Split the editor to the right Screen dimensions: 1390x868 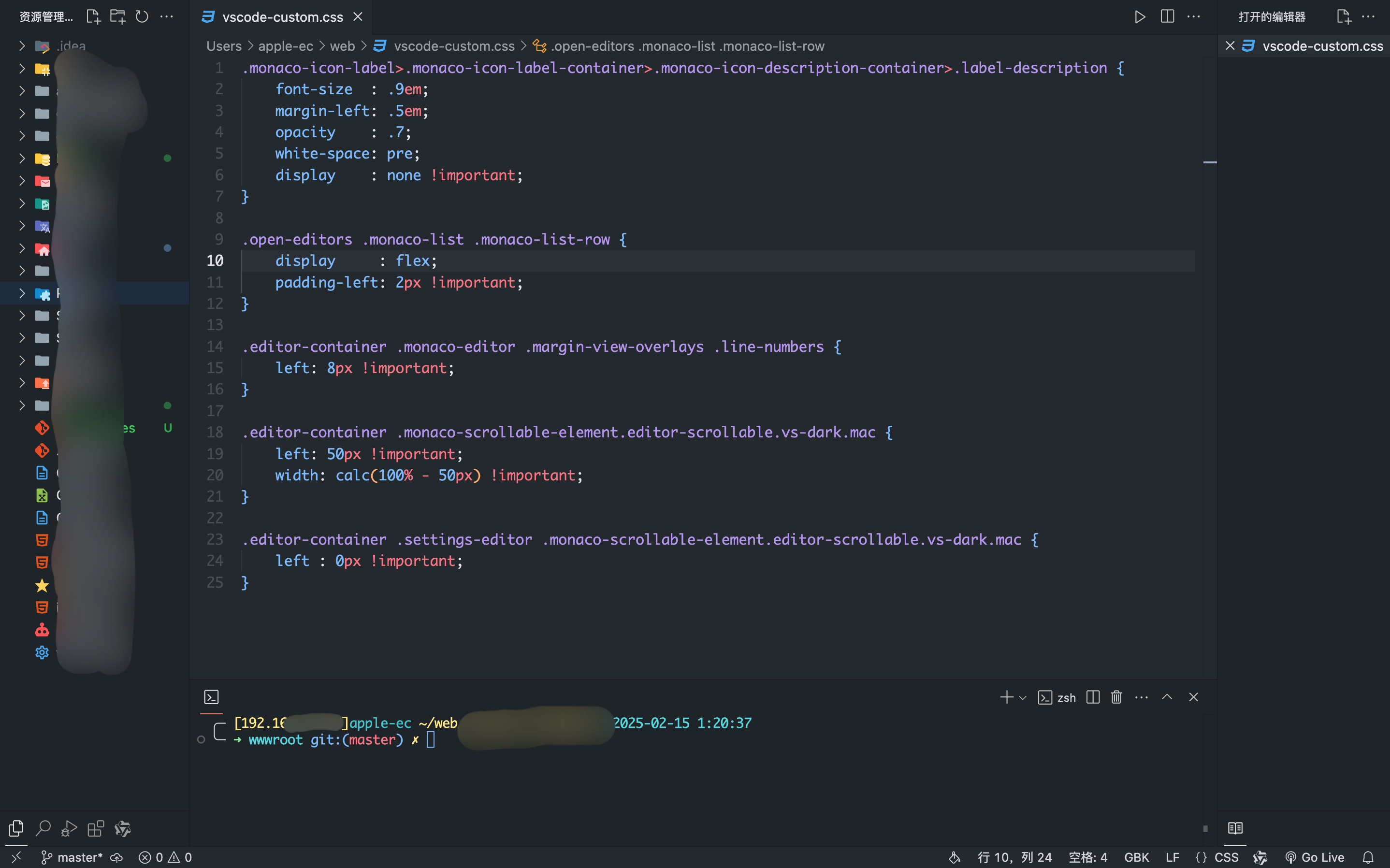[x=1167, y=16]
